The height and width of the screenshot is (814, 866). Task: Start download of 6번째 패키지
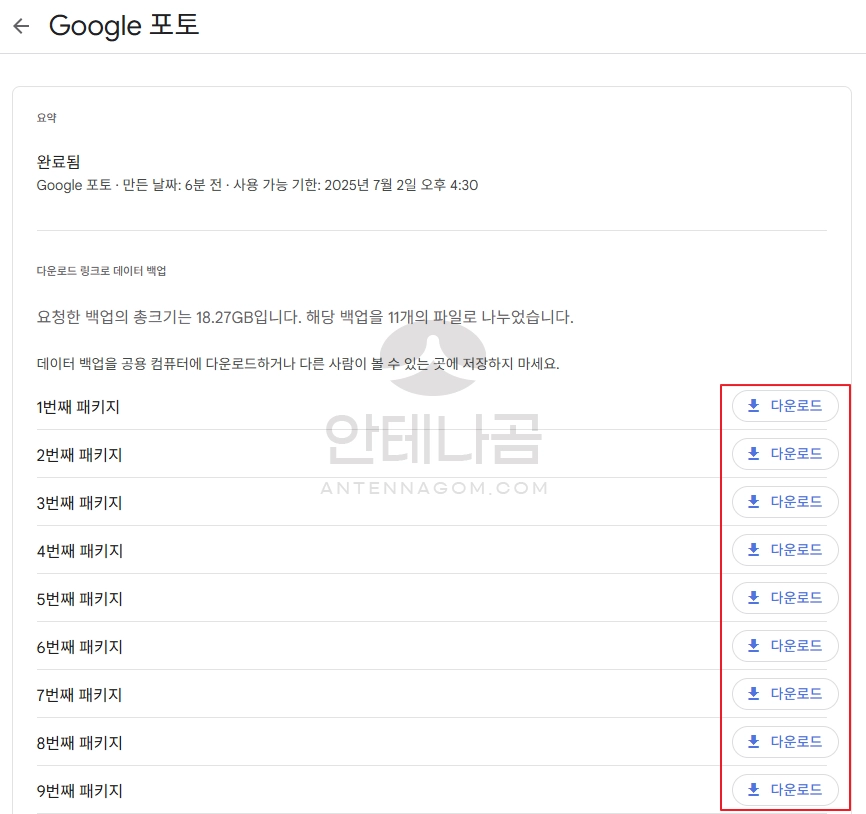point(785,646)
